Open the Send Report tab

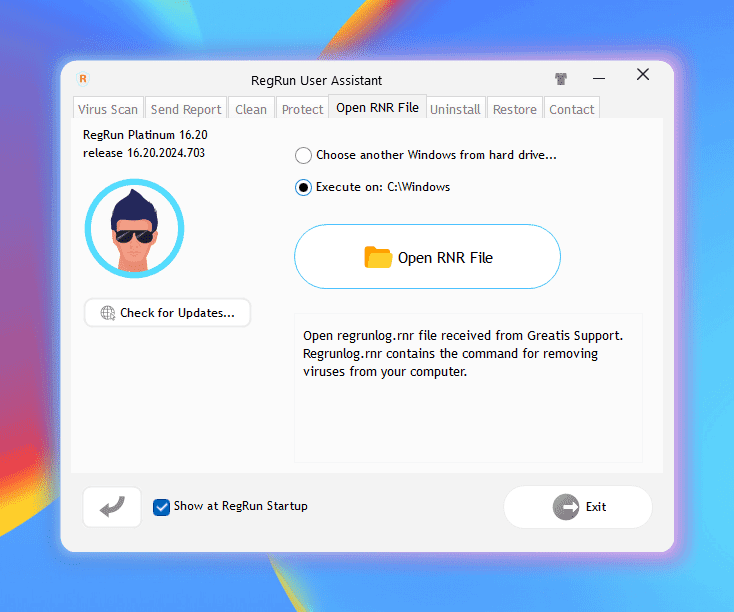click(186, 109)
